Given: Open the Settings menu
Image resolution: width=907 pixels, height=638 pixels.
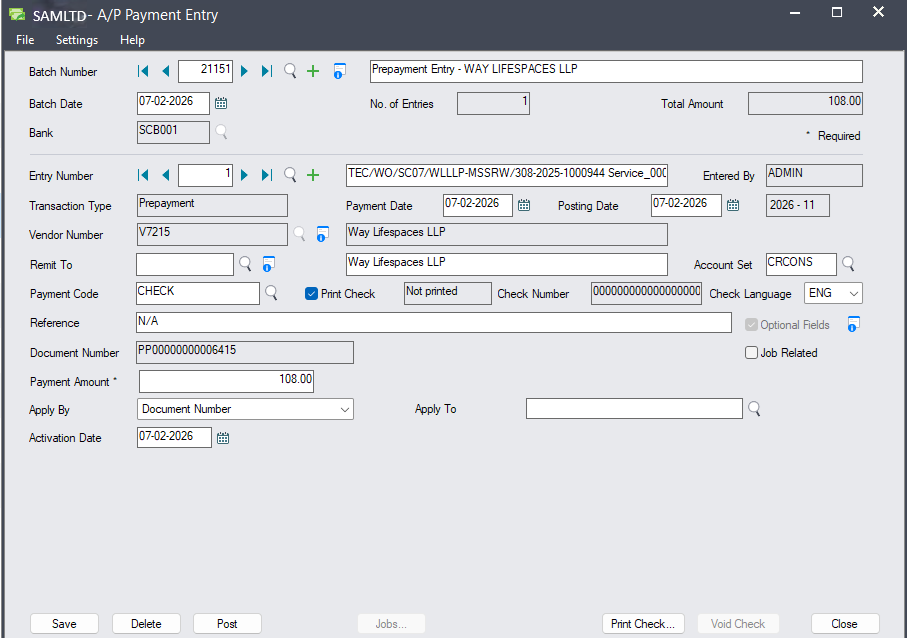Looking at the screenshot, I should point(77,40).
